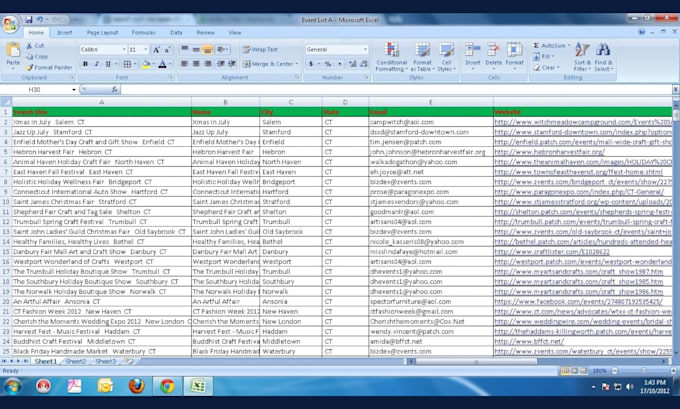The image size is (680, 409).
Task: Increase font size with Grow Font
Action: click(x=157, y=49)
